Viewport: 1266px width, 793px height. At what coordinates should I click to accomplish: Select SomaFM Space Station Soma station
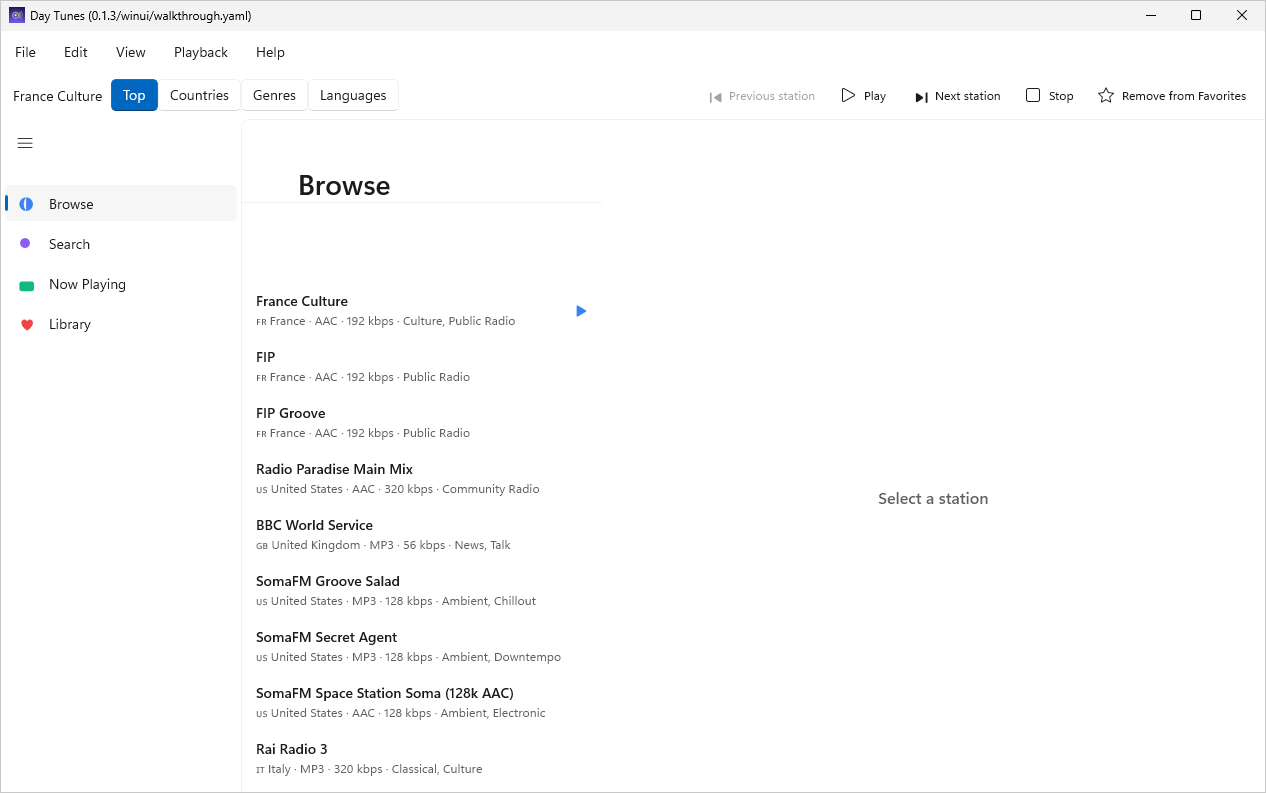[x=422, y=703]
